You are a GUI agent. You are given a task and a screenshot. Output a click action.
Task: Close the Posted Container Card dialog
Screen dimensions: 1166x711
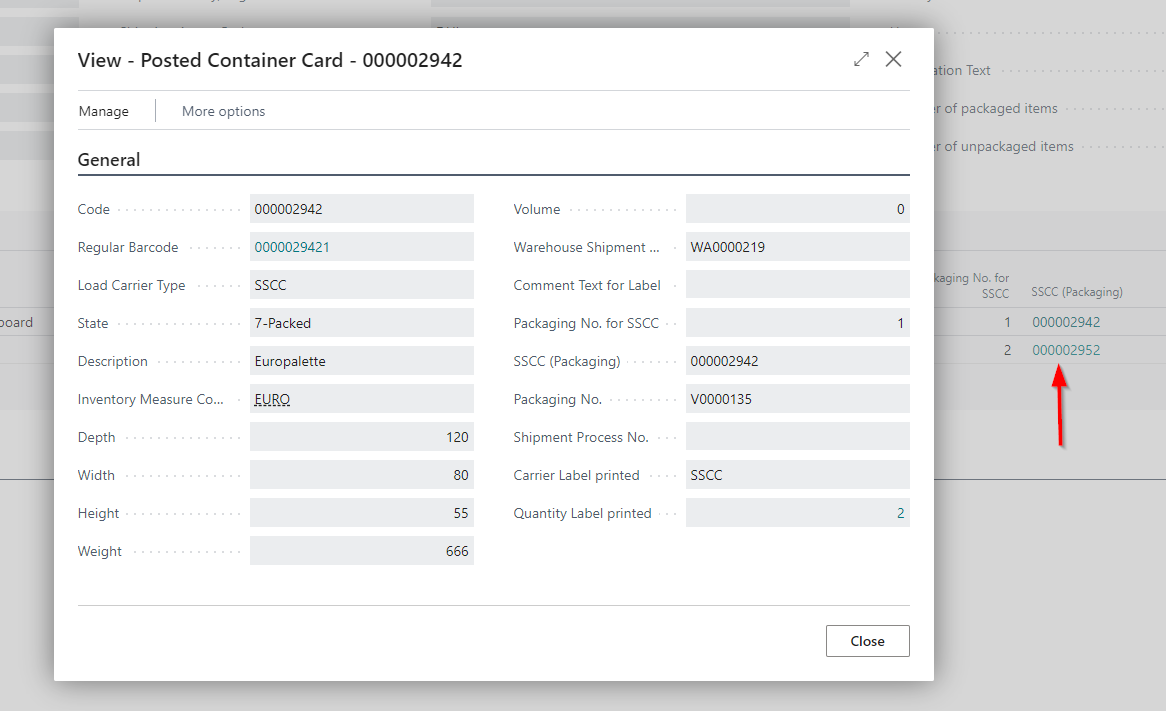pos(894,60)
